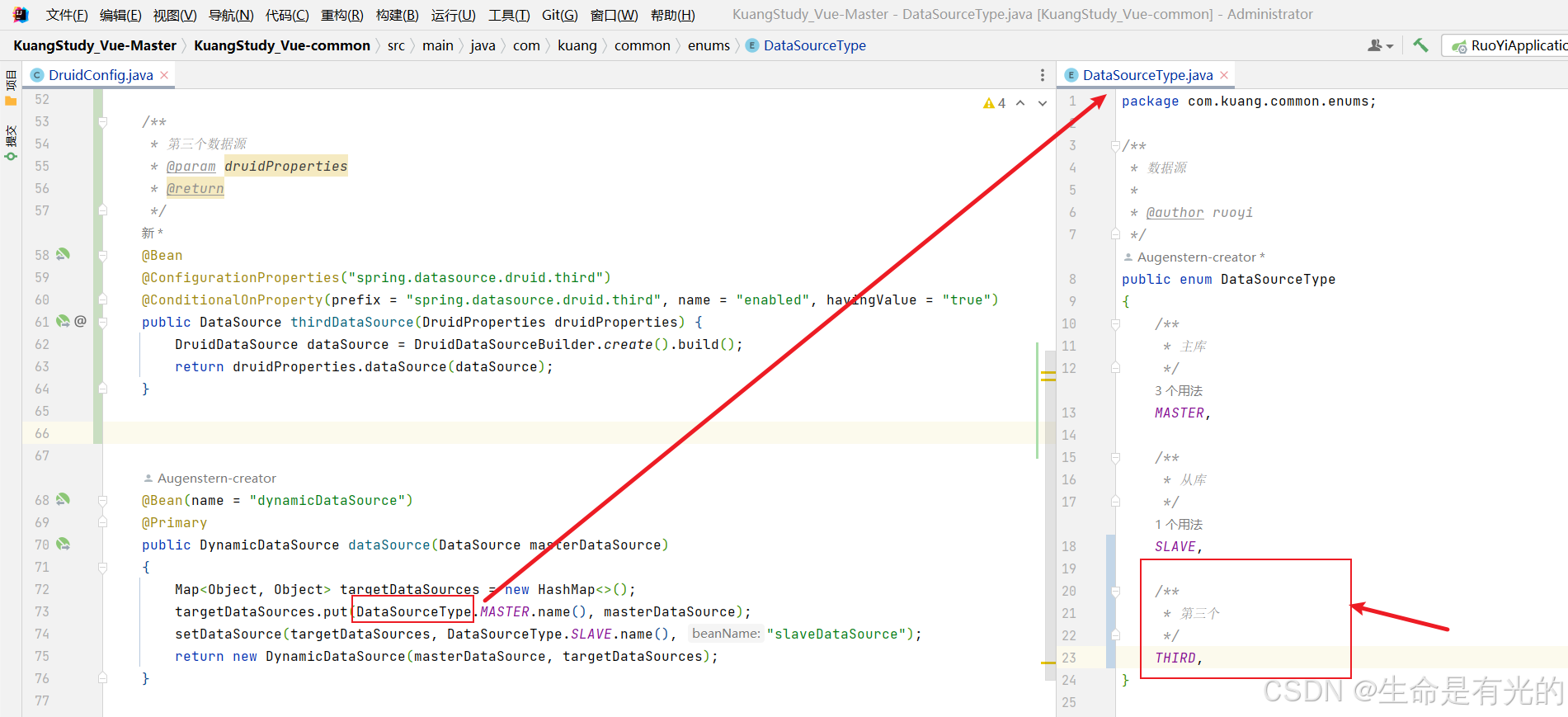Click KuangStudy_Vue-Master in the breadcrumb bar
The height and width of the screenshot is (717, 1568).
[95, 45]
